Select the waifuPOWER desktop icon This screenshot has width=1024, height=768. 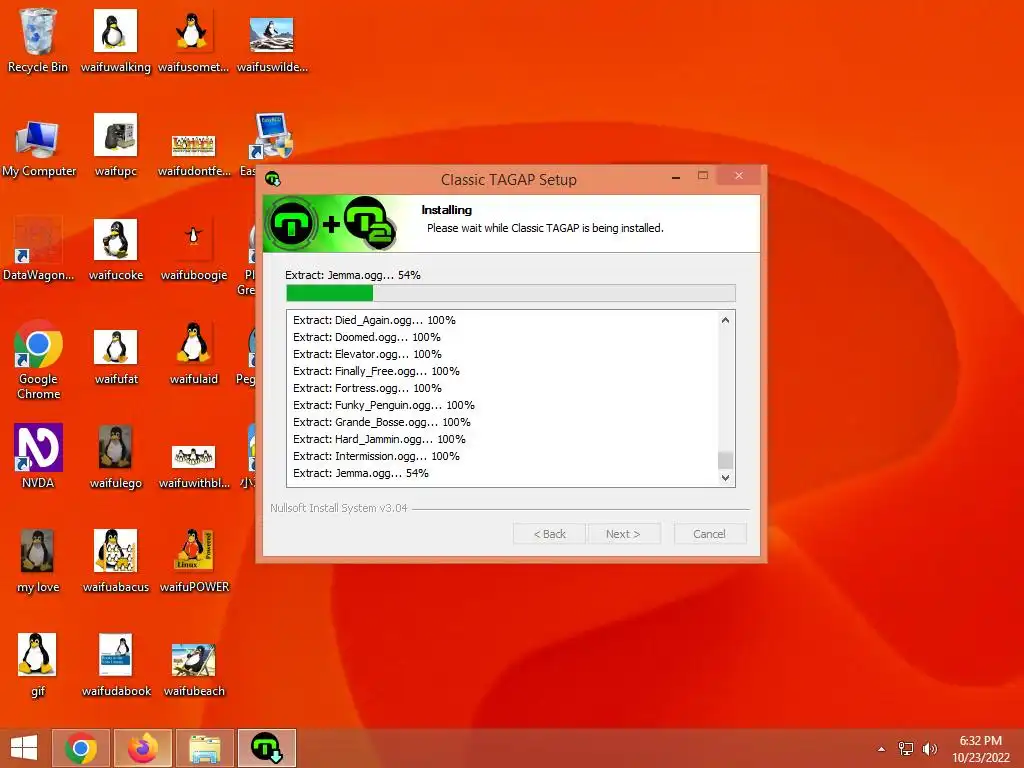(x=194, y=560)
